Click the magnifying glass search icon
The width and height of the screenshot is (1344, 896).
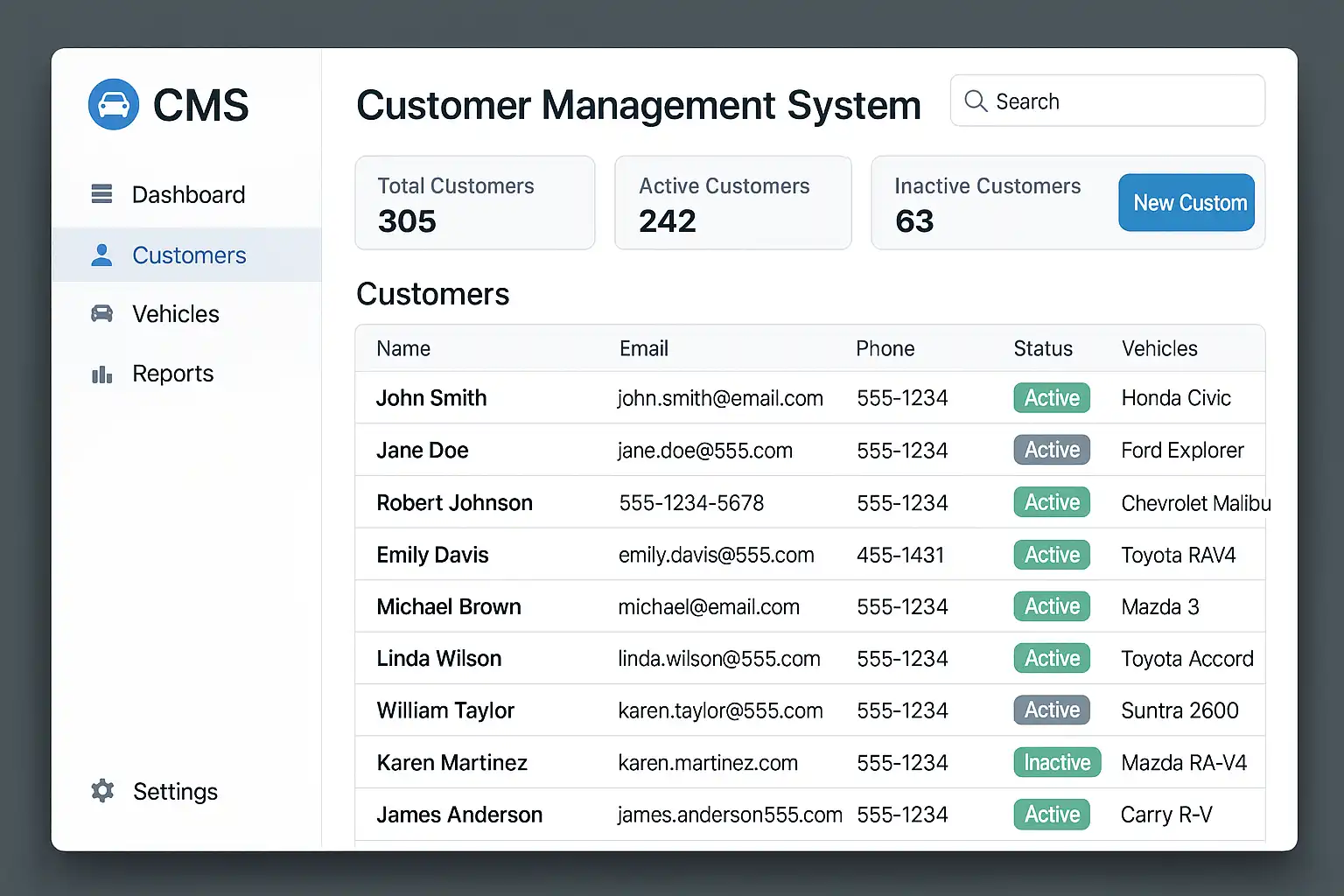(976, 101)
